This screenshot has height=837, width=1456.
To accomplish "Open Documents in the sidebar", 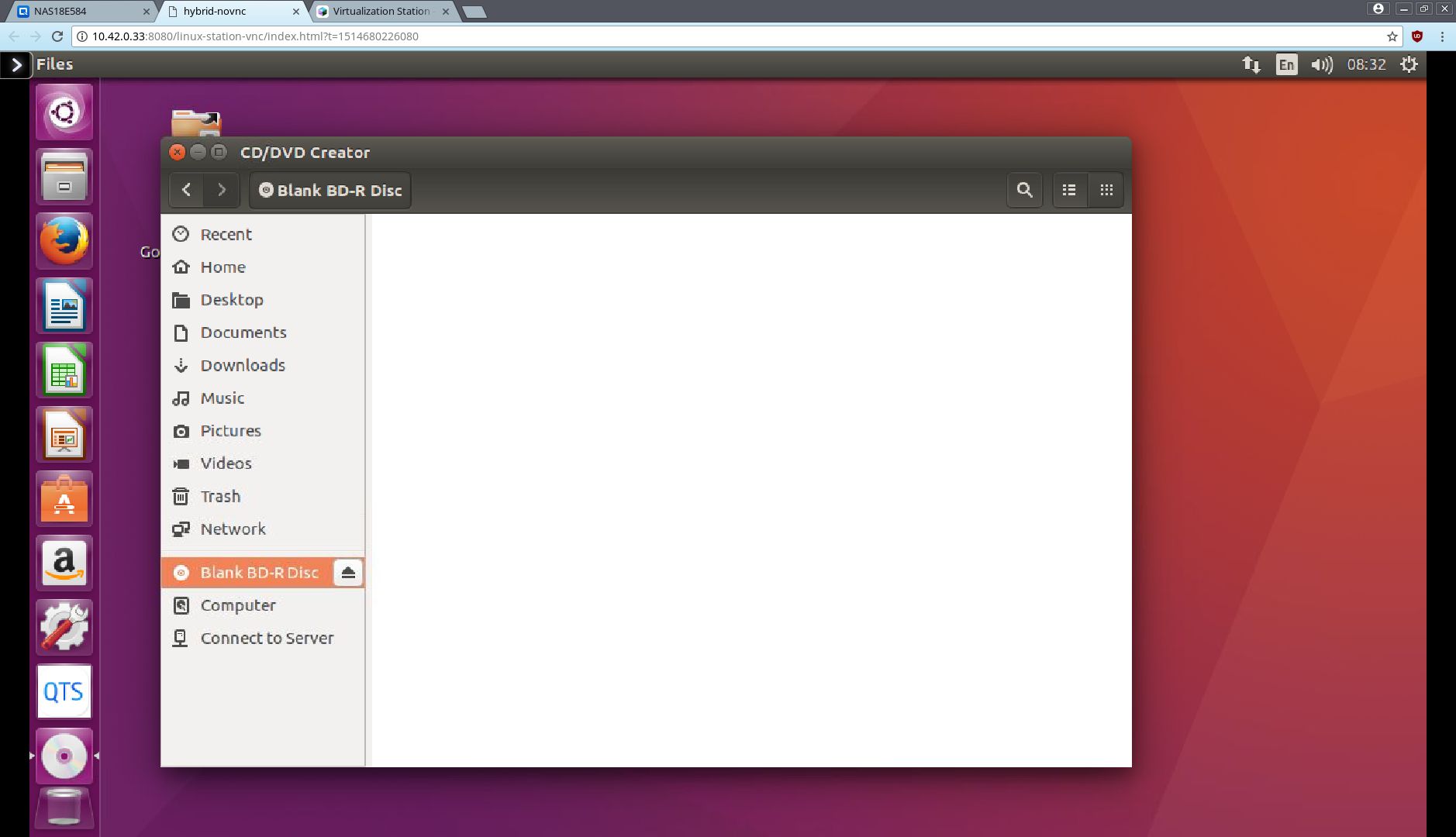I will click(x=263, y=332).
